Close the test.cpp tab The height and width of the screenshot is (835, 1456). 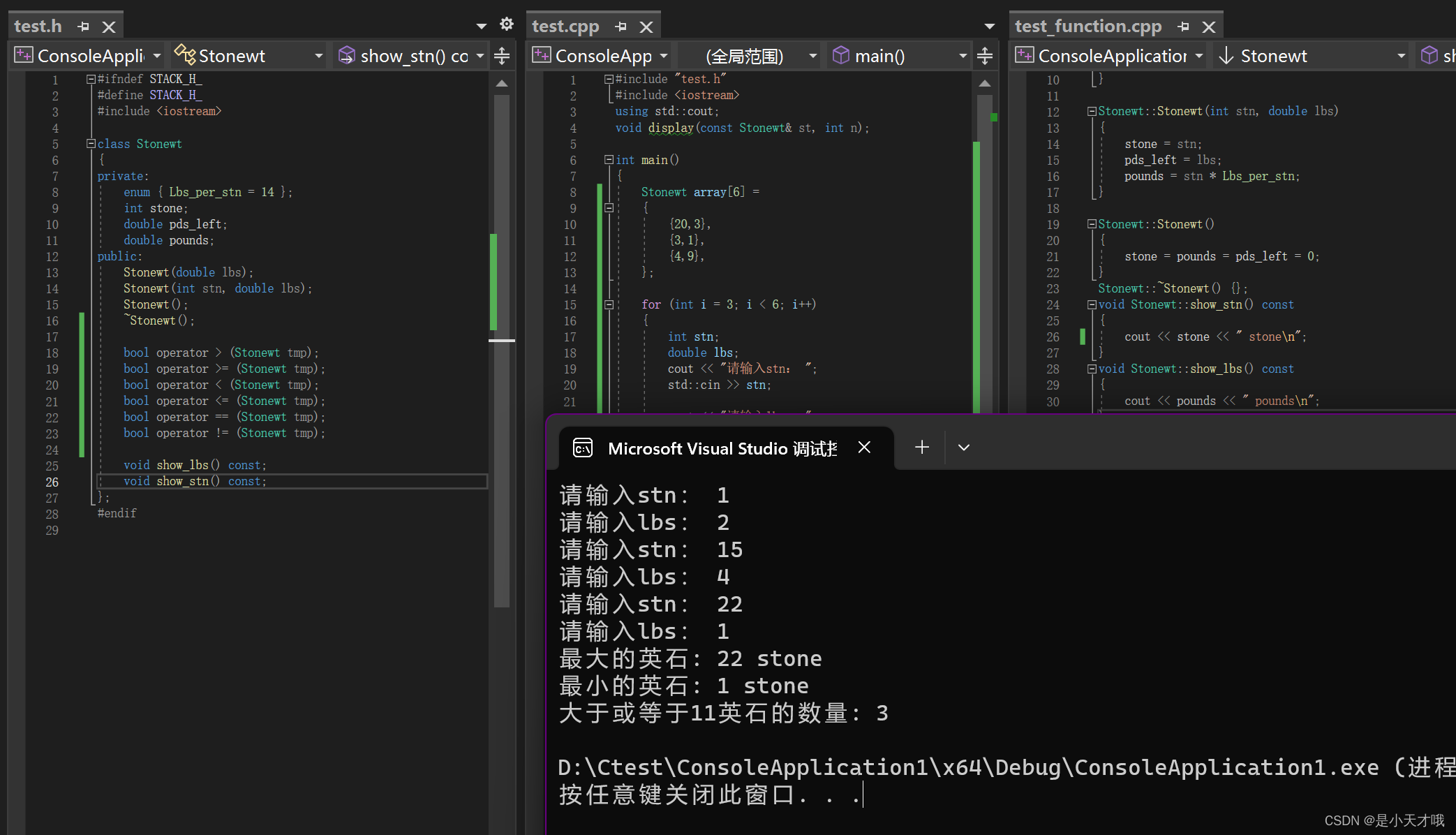point(646,27)
